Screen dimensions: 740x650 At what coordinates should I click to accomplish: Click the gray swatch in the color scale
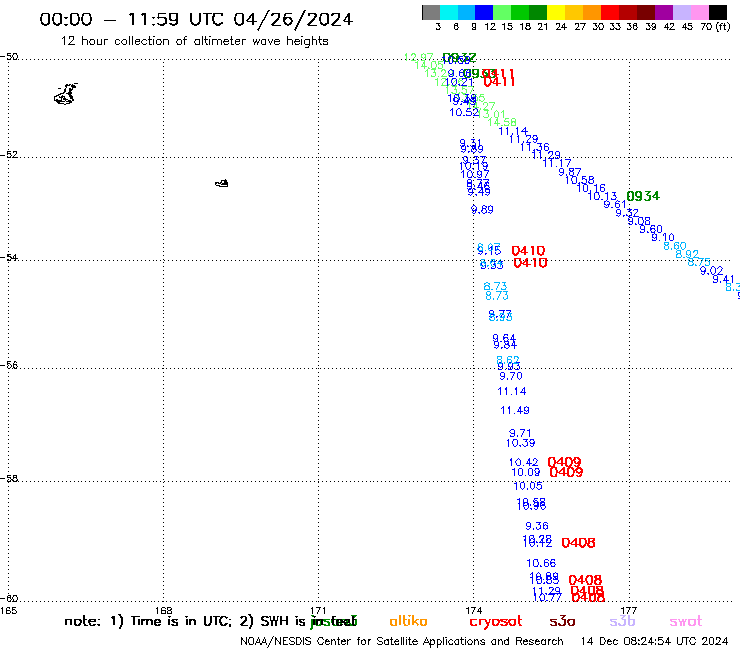[431, 12]
